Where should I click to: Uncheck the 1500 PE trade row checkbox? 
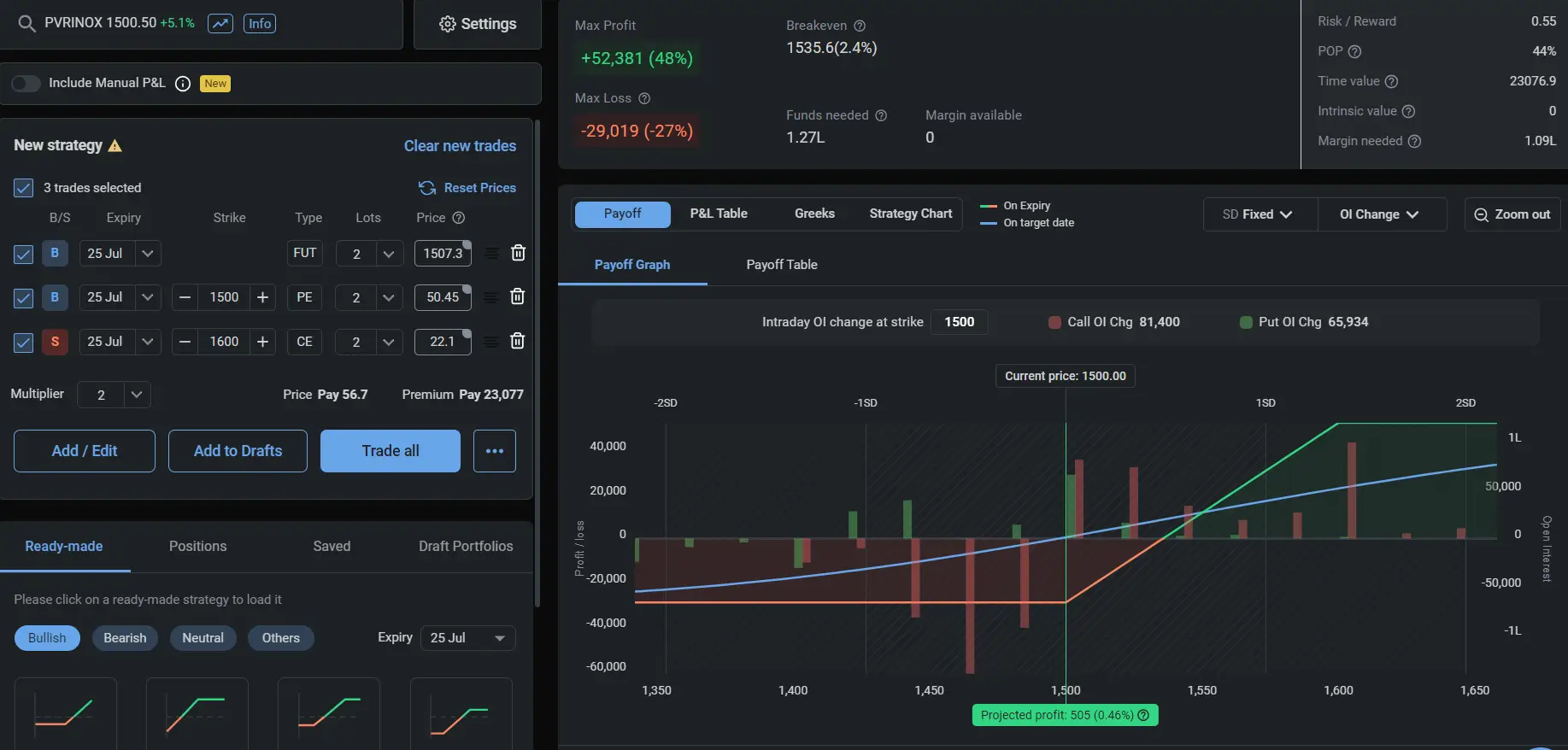(x=24, y=297)
